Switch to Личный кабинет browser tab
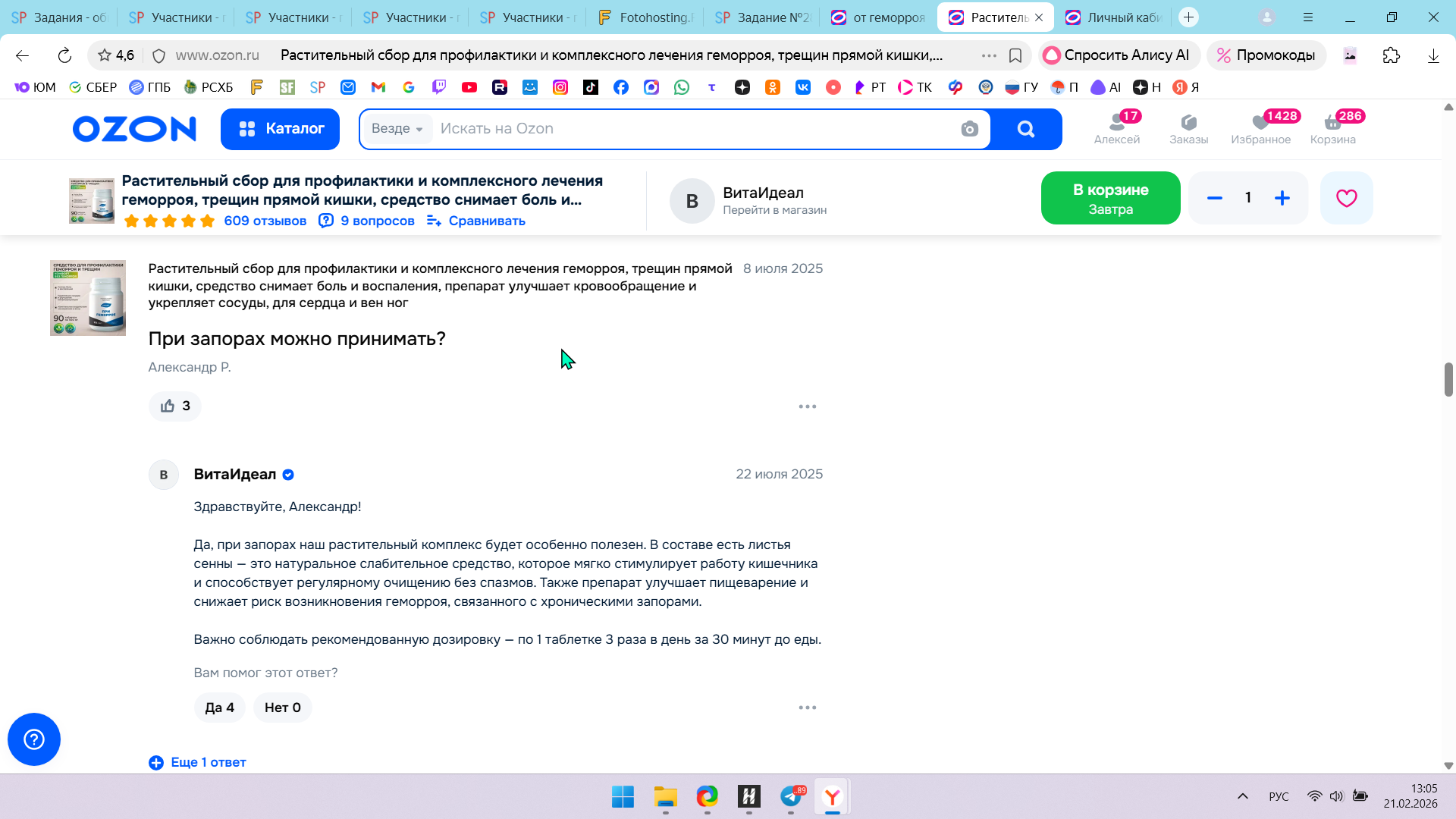The height and width of the screenshot is (819, 1456). coord(1115,17)
